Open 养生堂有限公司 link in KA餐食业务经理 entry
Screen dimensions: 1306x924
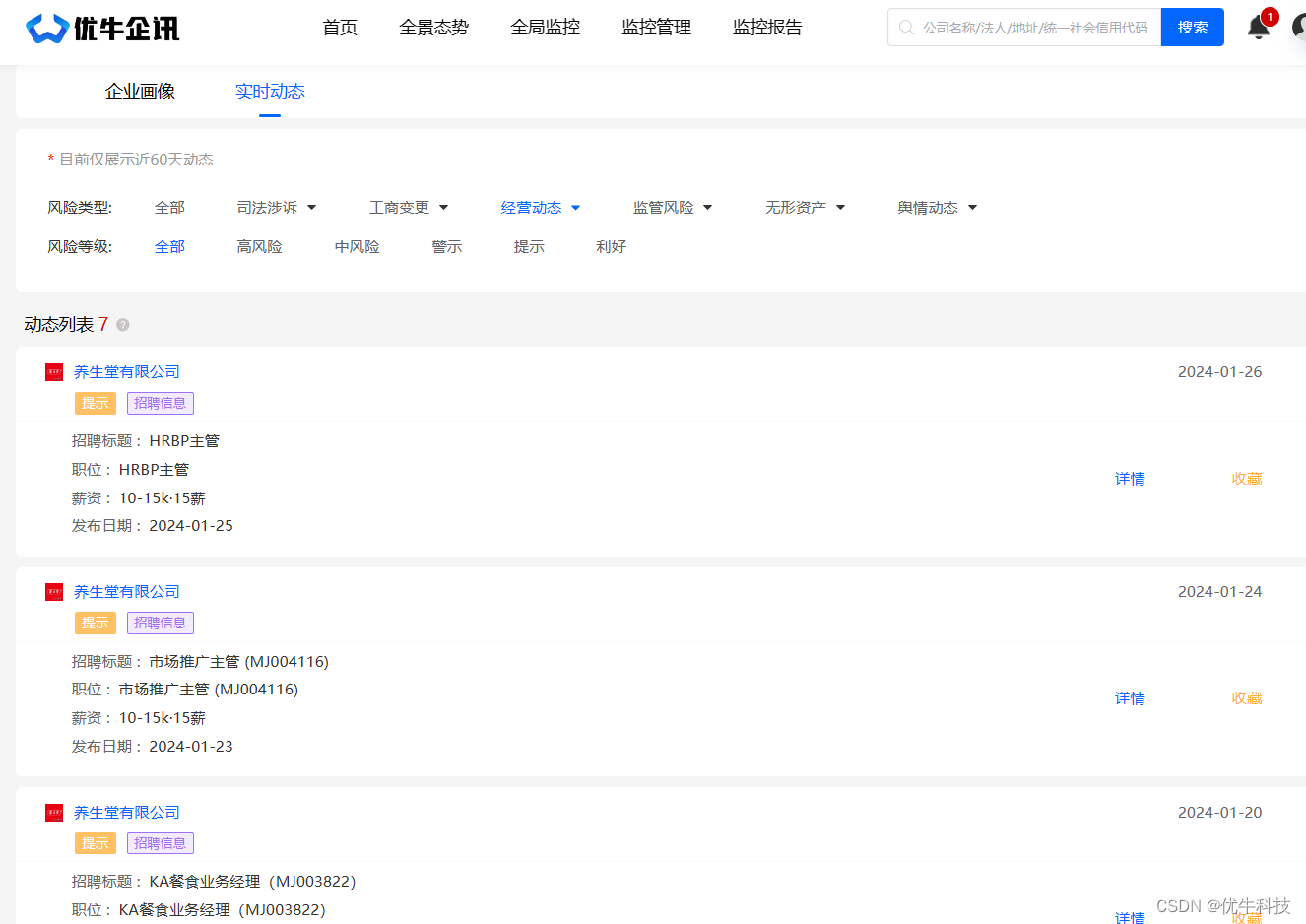(127, 813)
